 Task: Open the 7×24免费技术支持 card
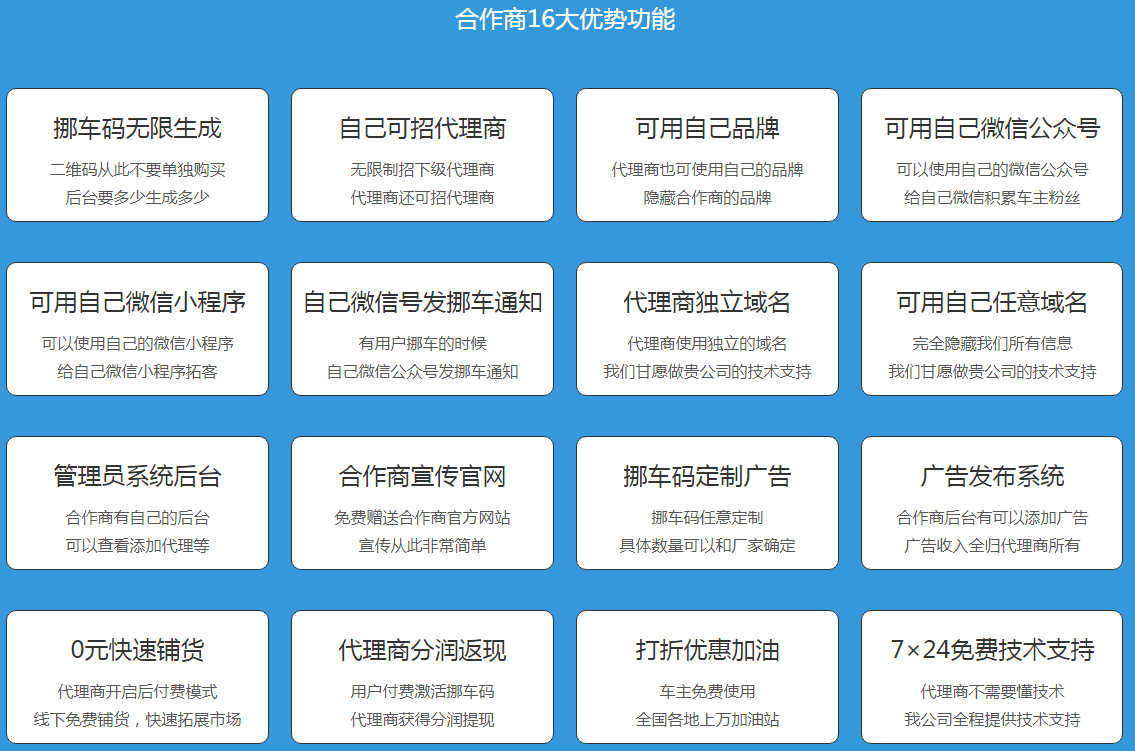(992, 677)
